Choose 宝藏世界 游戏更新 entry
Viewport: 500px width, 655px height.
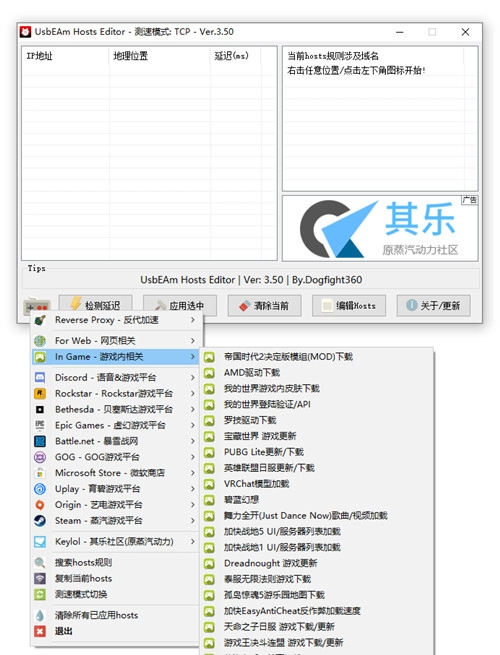tap(317, 436)
